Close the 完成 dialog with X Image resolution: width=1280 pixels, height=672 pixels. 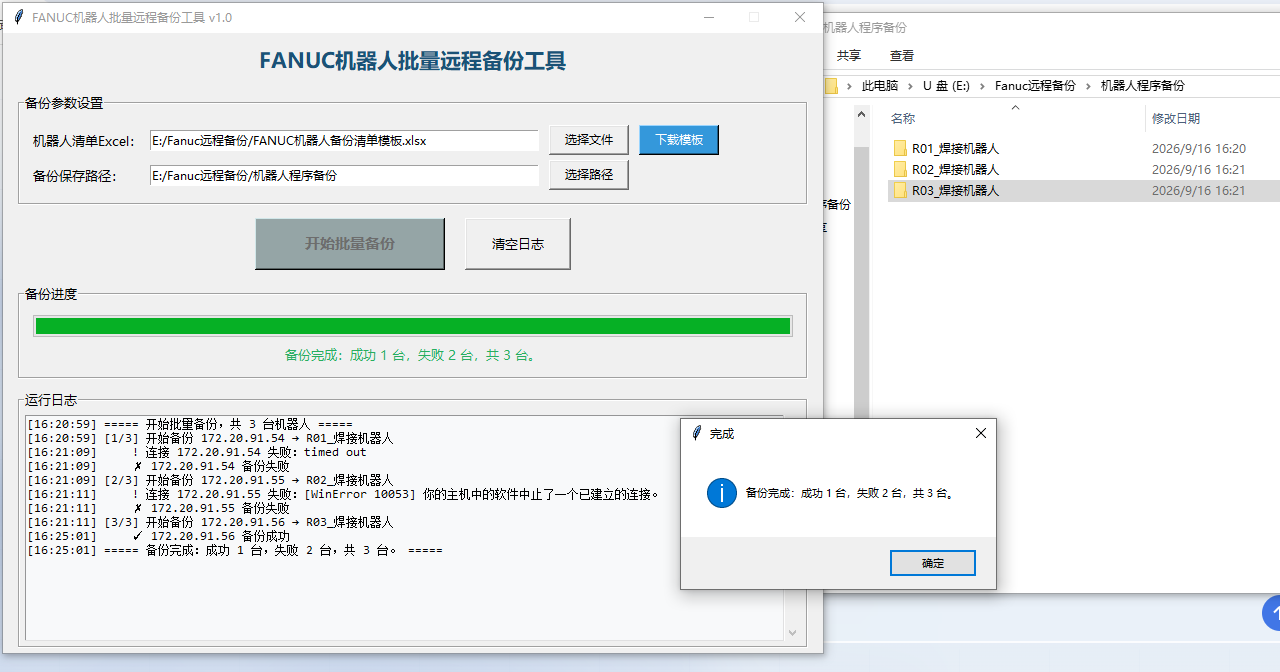[981, 433]
